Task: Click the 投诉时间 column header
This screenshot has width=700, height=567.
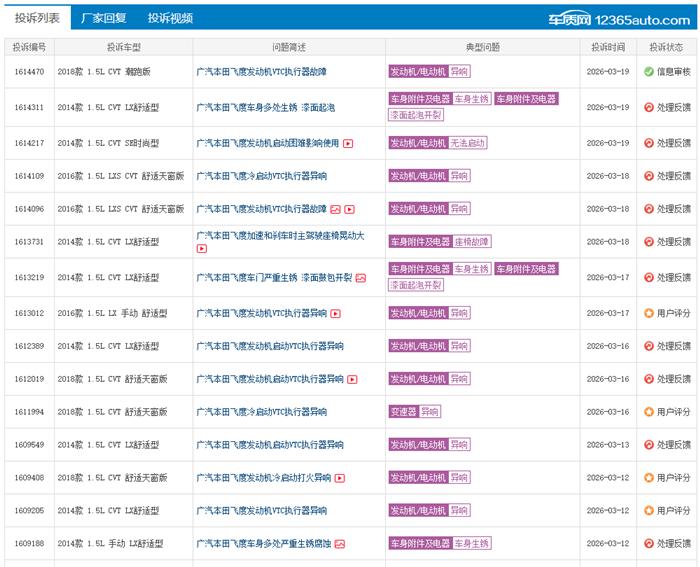Action: pyautogui.click(x=607, y=47)
